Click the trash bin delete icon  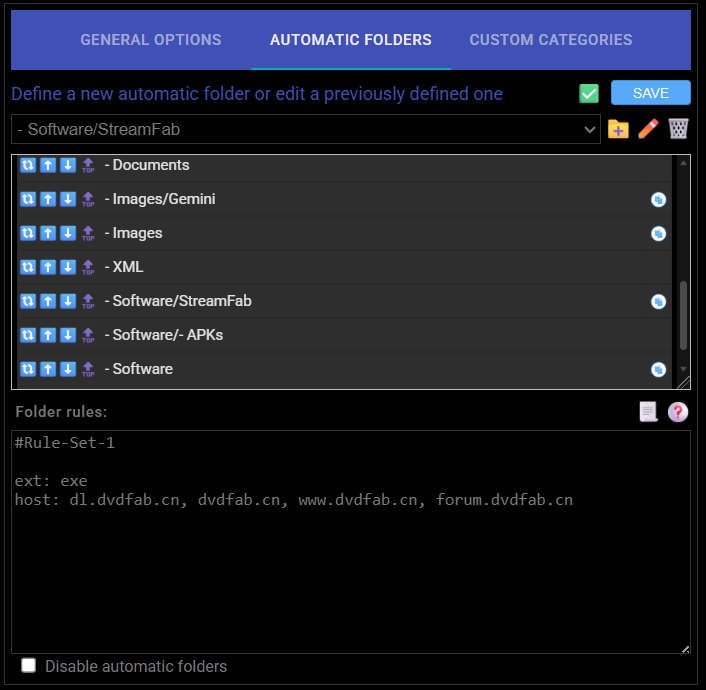(678, 129)
